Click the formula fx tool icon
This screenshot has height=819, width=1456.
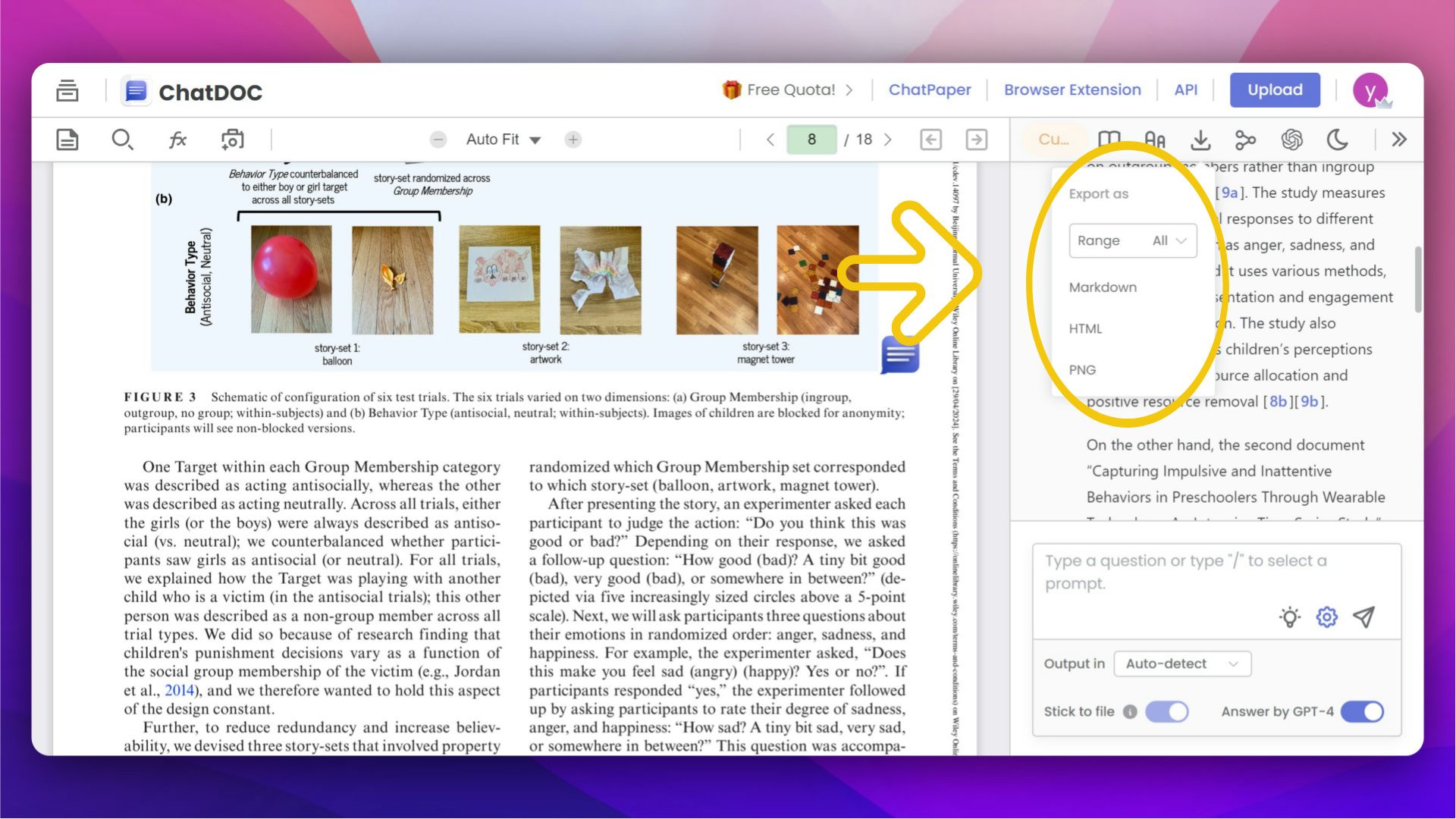[177, 140]
